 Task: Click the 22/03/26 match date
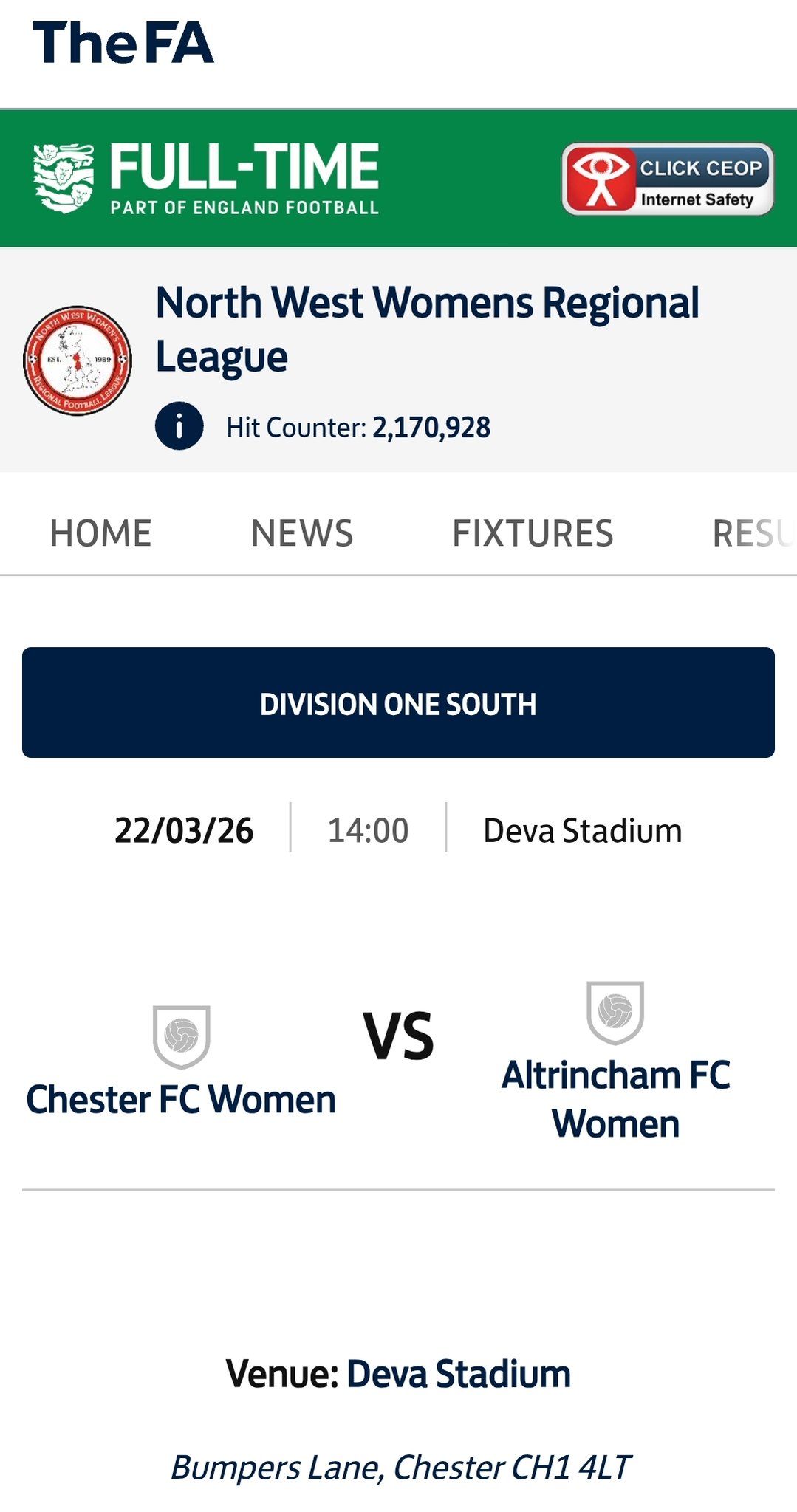pos(184,830)
